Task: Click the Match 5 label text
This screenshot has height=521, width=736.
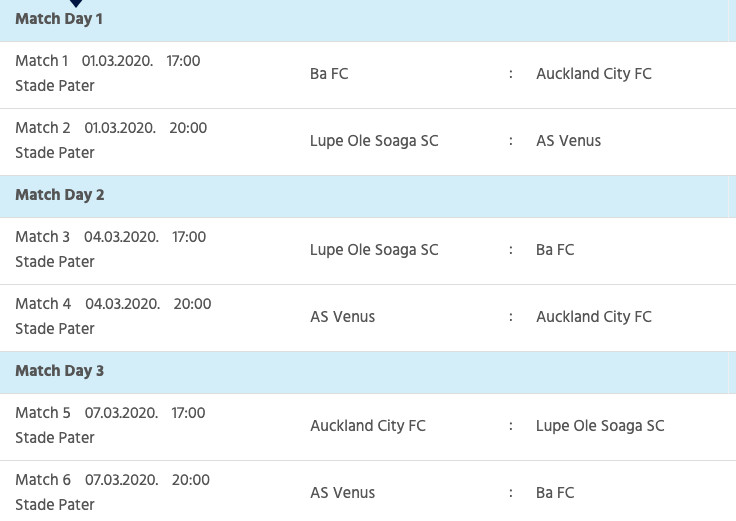Action: coord(43,413)
